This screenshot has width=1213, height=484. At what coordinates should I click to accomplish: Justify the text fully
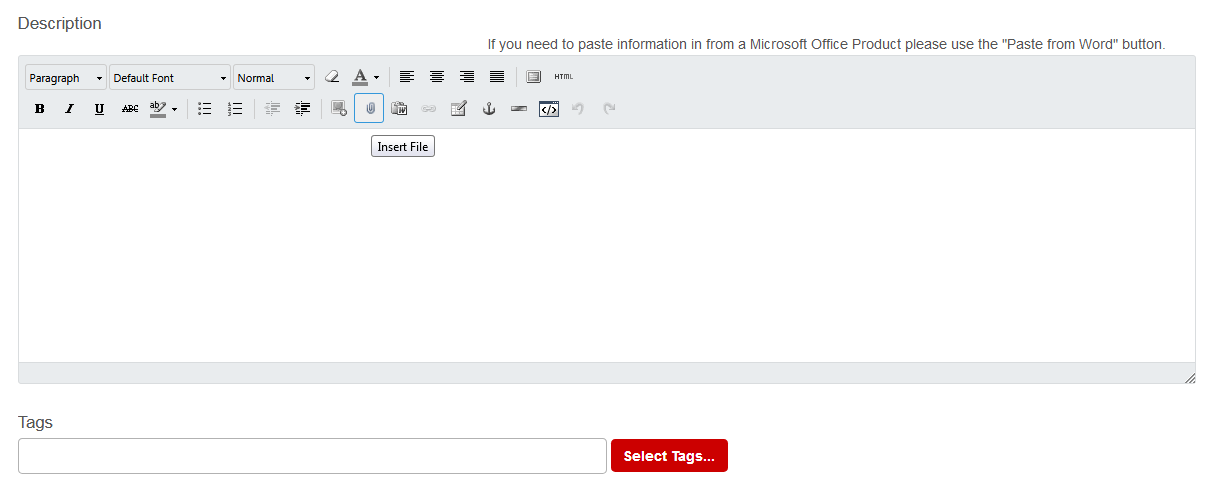point(497,77)
